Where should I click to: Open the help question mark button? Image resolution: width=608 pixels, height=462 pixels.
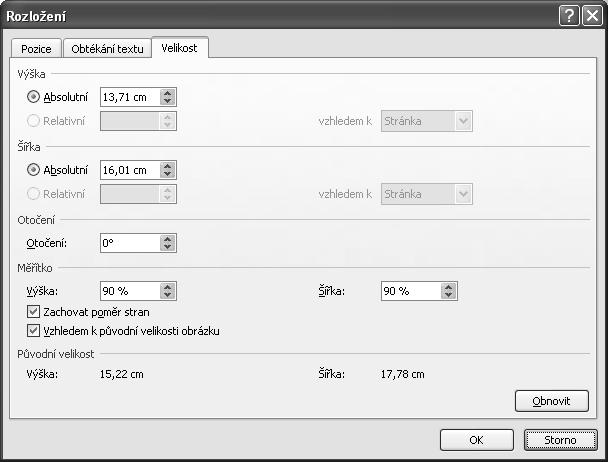coord(569,16)
